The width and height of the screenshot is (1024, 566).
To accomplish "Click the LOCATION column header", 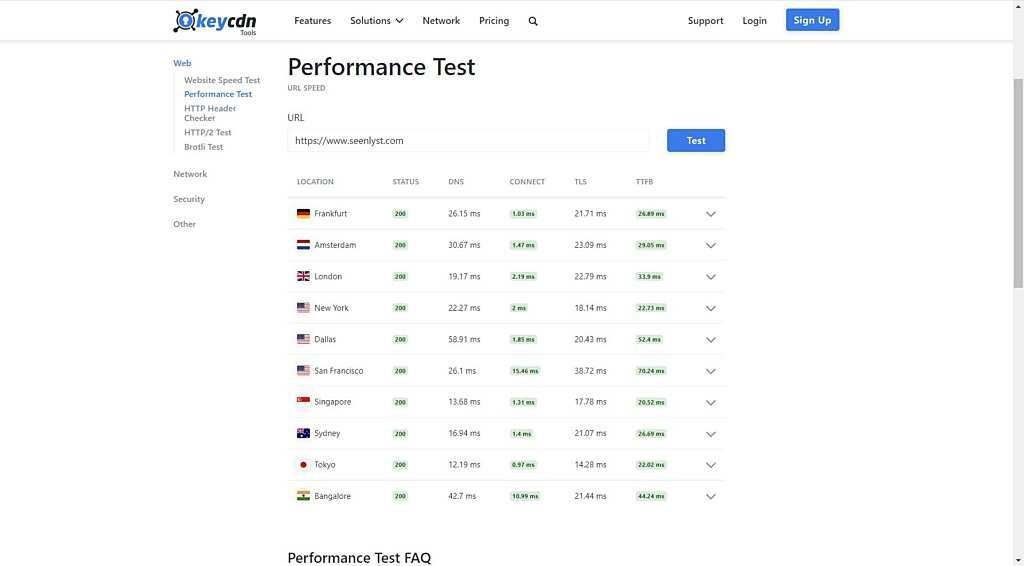I will point(315,182).
